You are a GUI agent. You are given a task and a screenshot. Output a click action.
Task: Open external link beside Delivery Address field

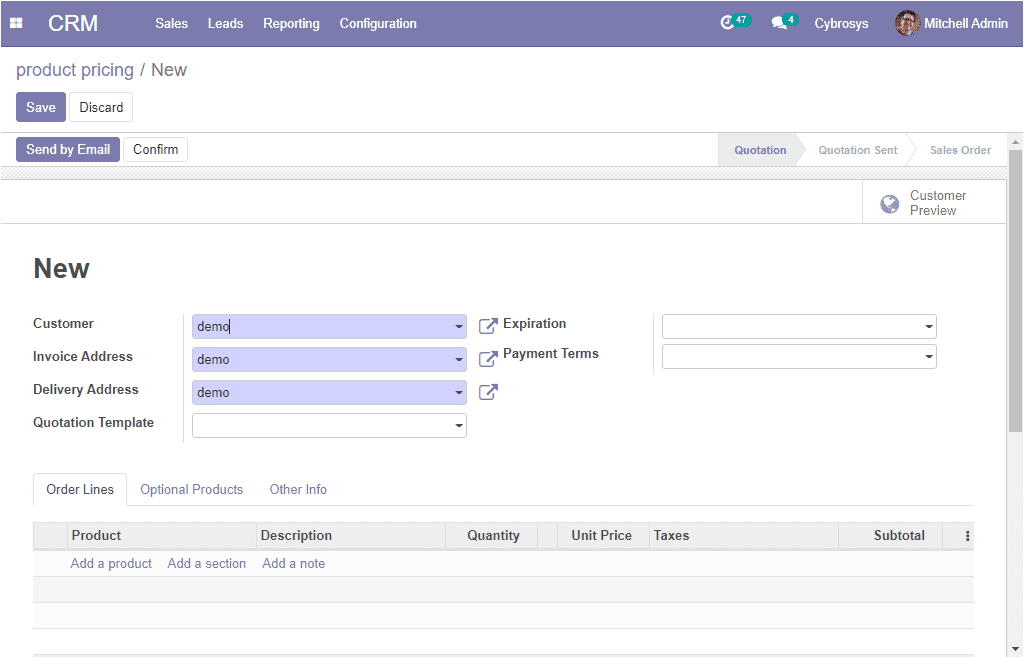[x=488, y=392]
